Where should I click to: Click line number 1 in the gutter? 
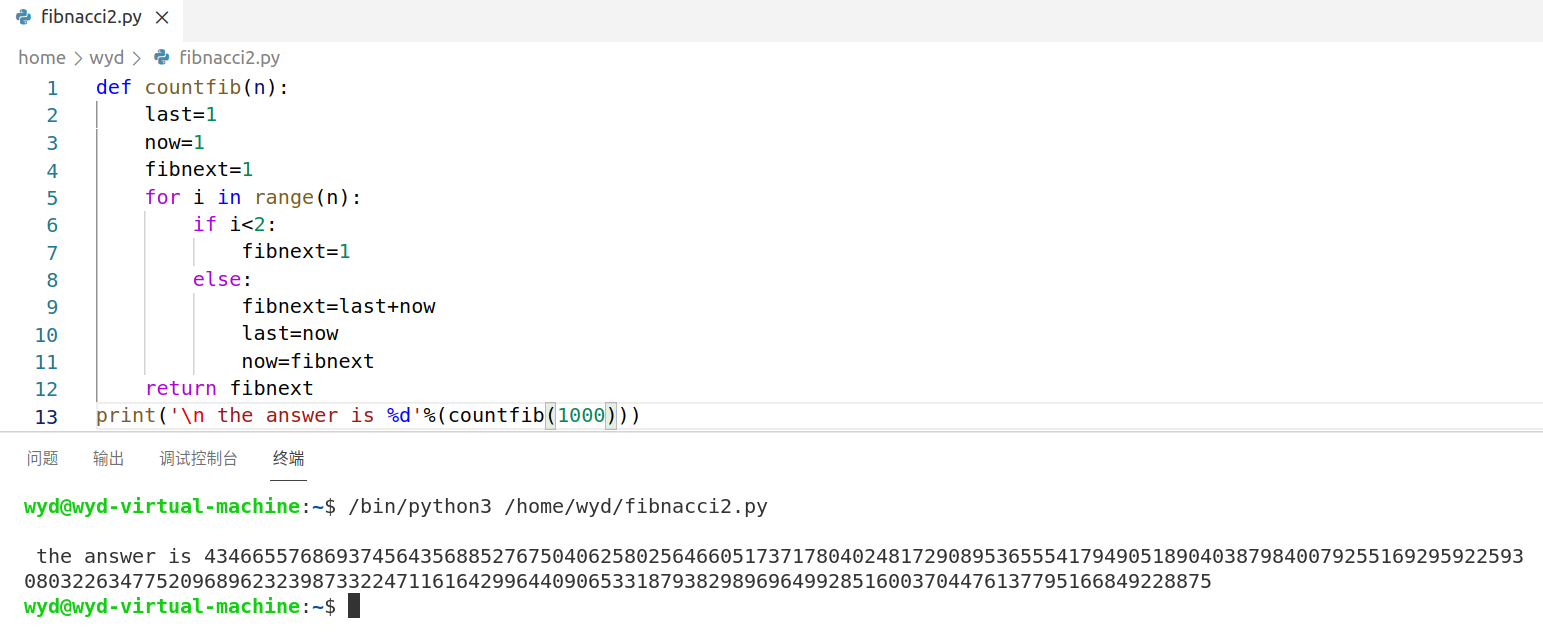coord(52,88)
